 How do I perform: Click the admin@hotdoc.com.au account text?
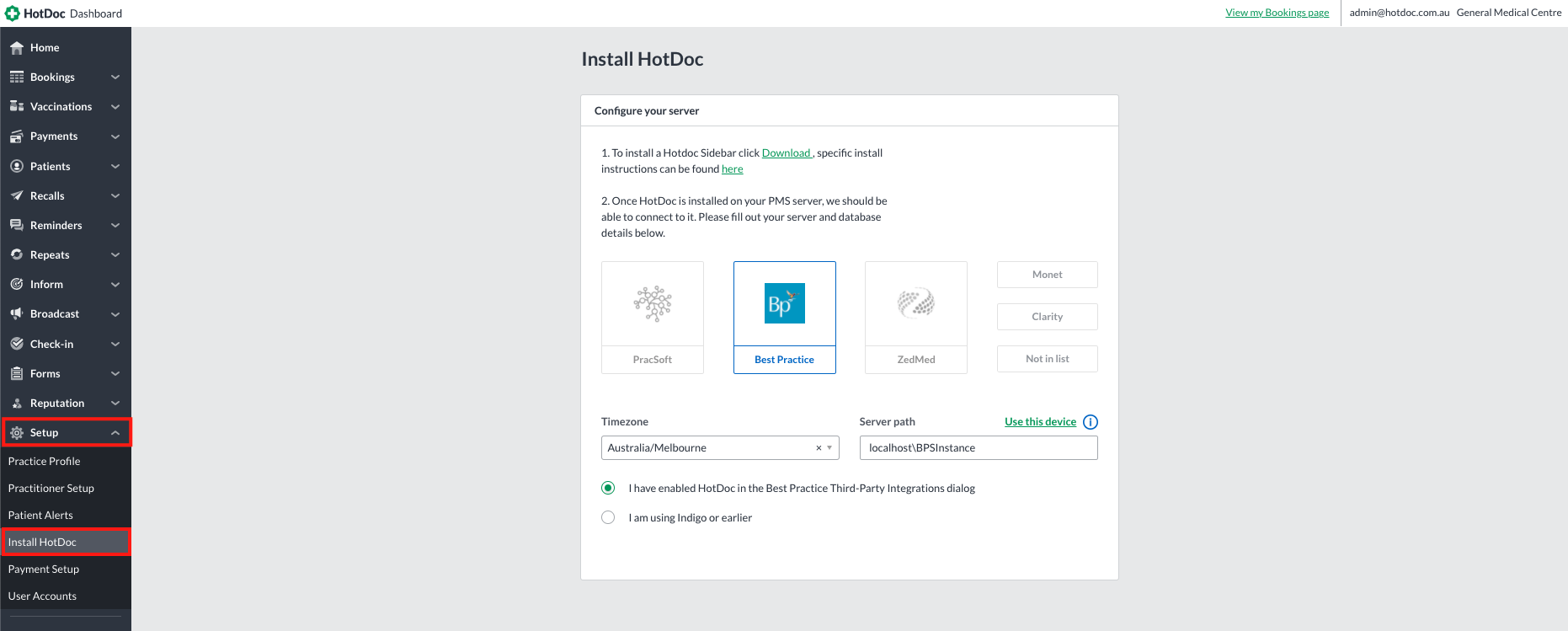coord(1400,13)
